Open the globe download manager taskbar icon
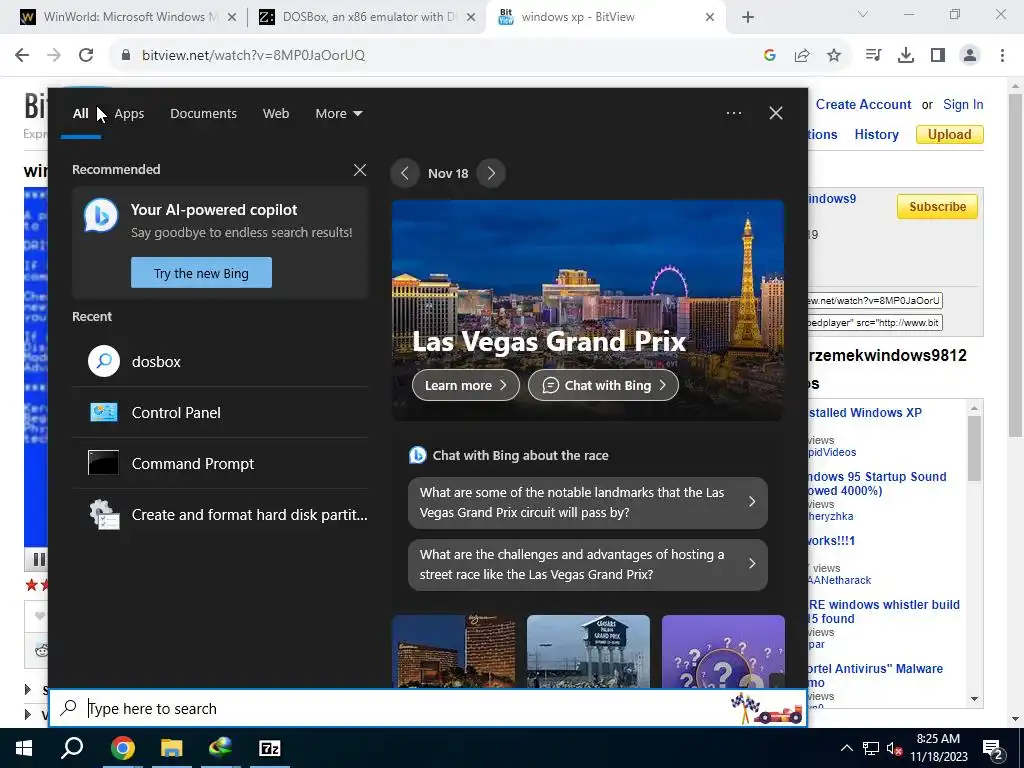This screenshot has width=1024, height=768. [221, 748]
